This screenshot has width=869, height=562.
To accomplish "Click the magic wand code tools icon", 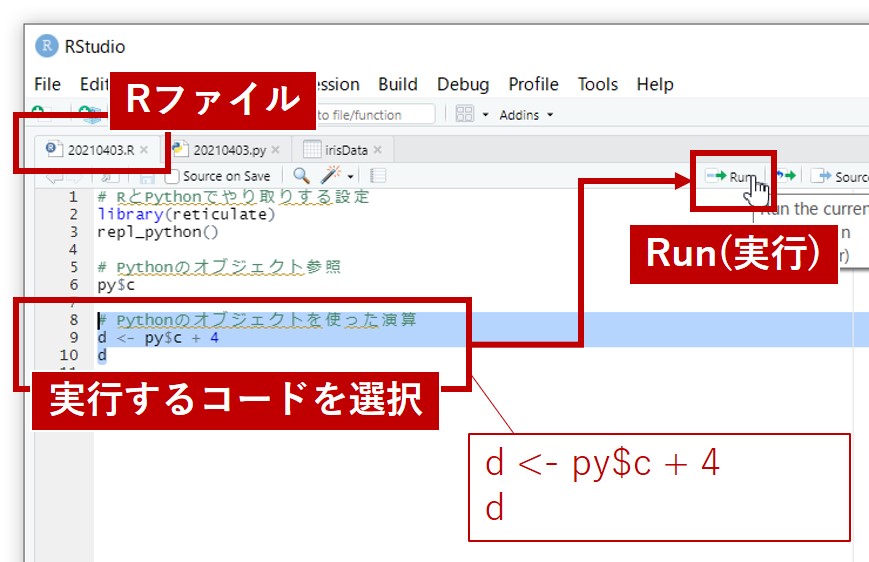I will tap(329, 176).
